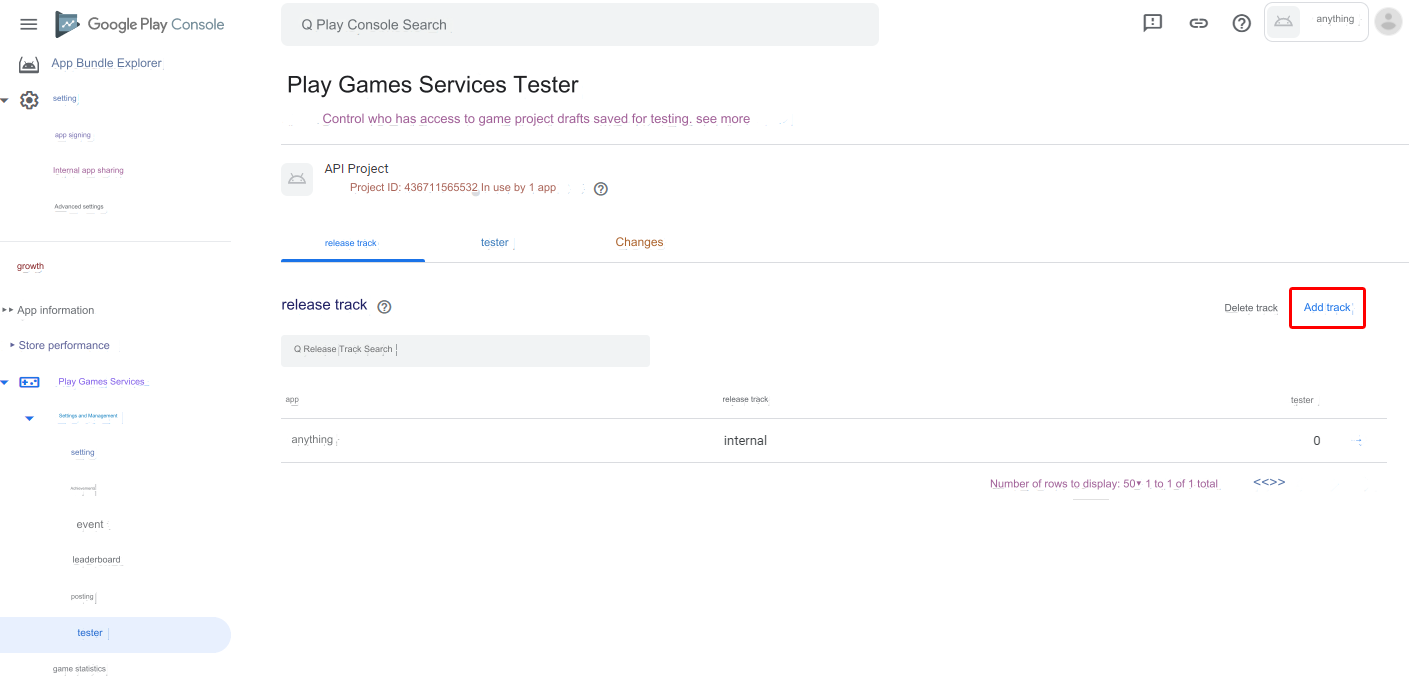Open posting in sidebar
1412x700 pixels.
point(82,597)
